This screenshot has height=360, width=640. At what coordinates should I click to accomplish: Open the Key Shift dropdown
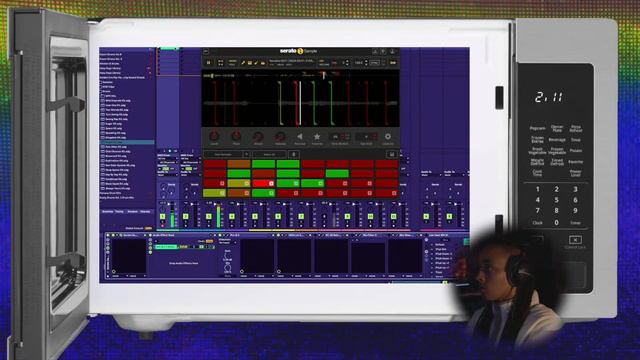(x=366, y=137)
